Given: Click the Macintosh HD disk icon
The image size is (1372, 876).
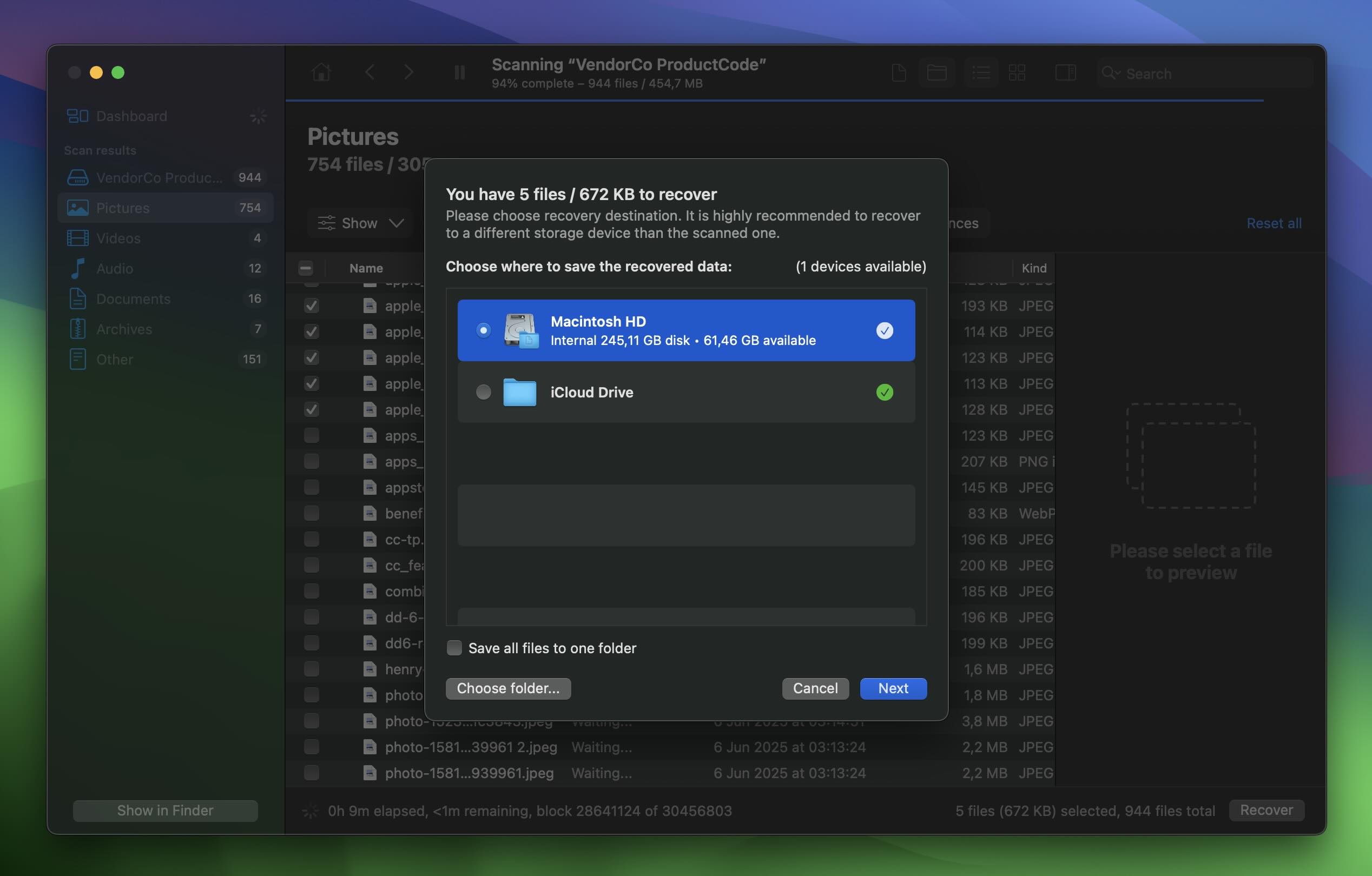Looking at the screenshot, I should pyautogui.click(x=521, y=330).
